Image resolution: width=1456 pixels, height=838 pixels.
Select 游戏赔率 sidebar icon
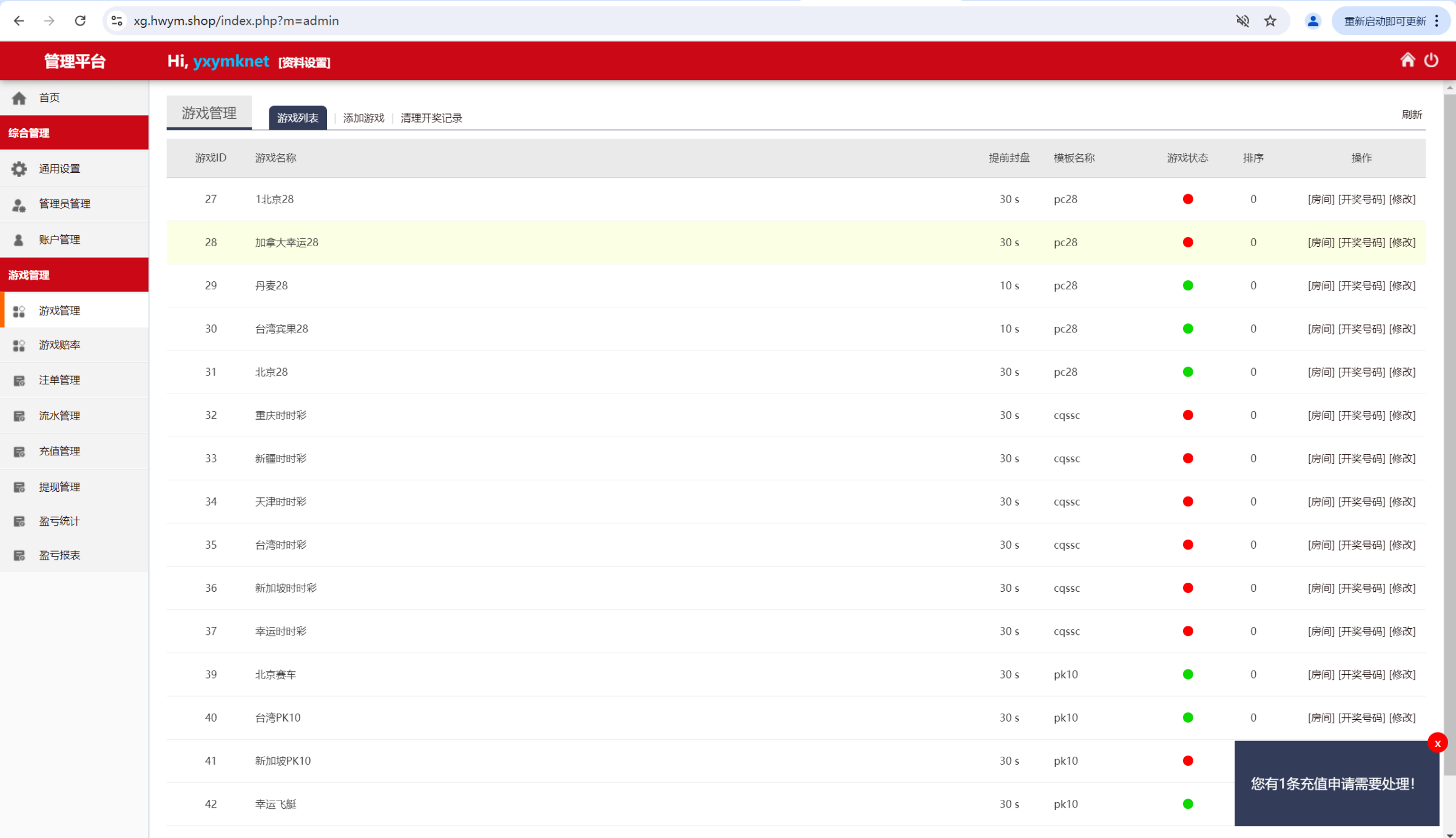[x=19, y=345]
